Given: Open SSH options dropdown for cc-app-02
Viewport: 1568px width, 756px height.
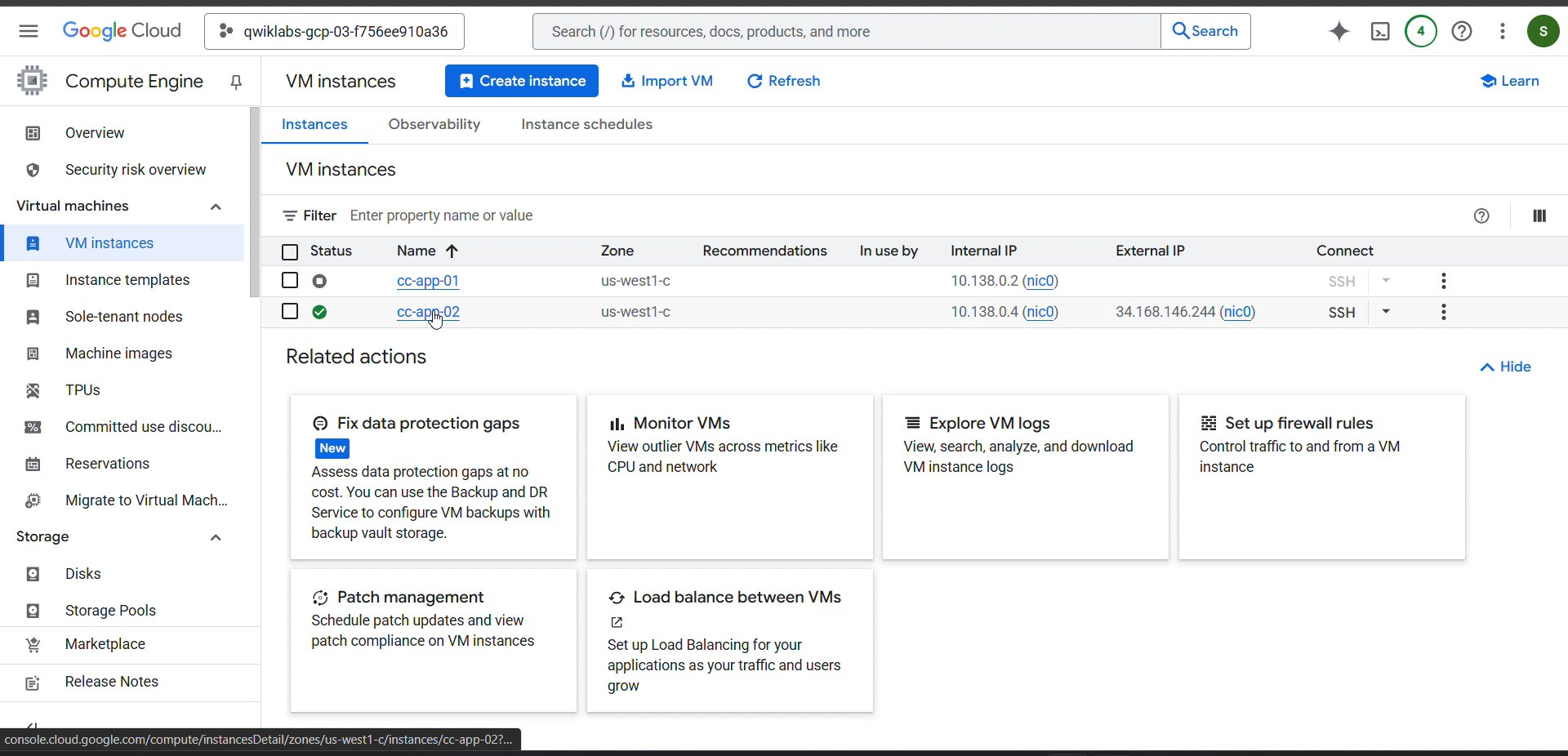Looking at the screenshot, I should point(1386,312).
